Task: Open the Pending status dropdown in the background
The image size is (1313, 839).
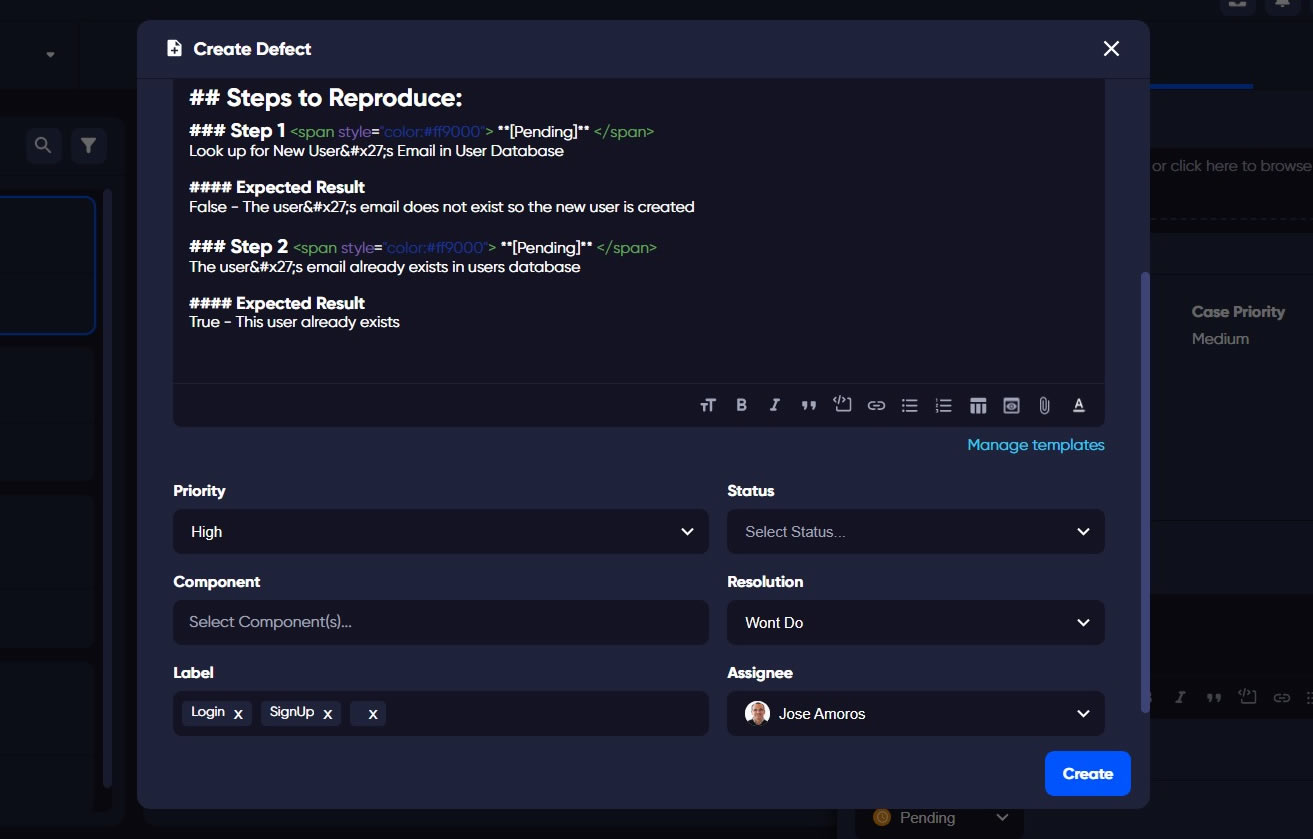Action: click(940, 817)
